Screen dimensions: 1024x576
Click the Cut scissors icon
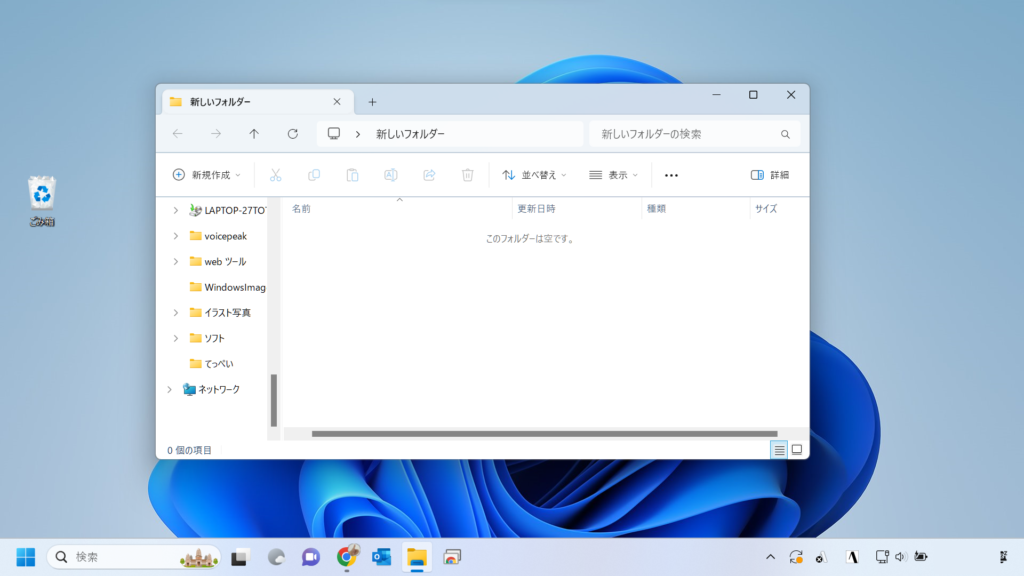276,175
